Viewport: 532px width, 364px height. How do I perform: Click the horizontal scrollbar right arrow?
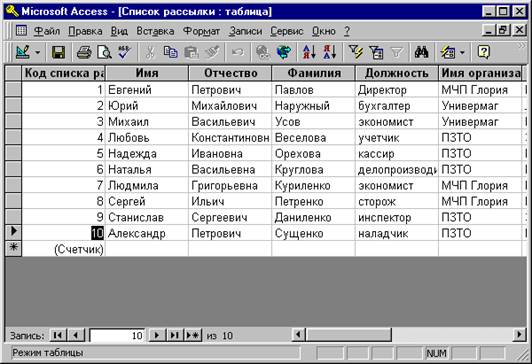coord(519,335)
